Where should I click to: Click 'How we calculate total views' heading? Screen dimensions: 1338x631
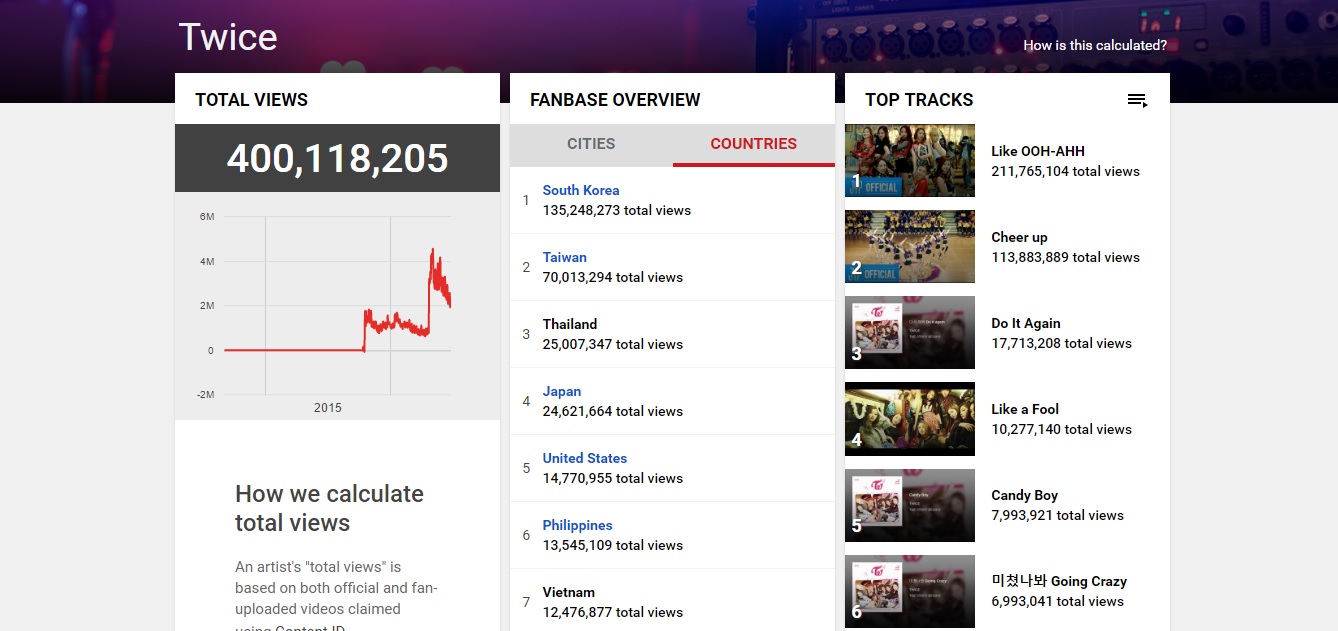pos(329,508)
